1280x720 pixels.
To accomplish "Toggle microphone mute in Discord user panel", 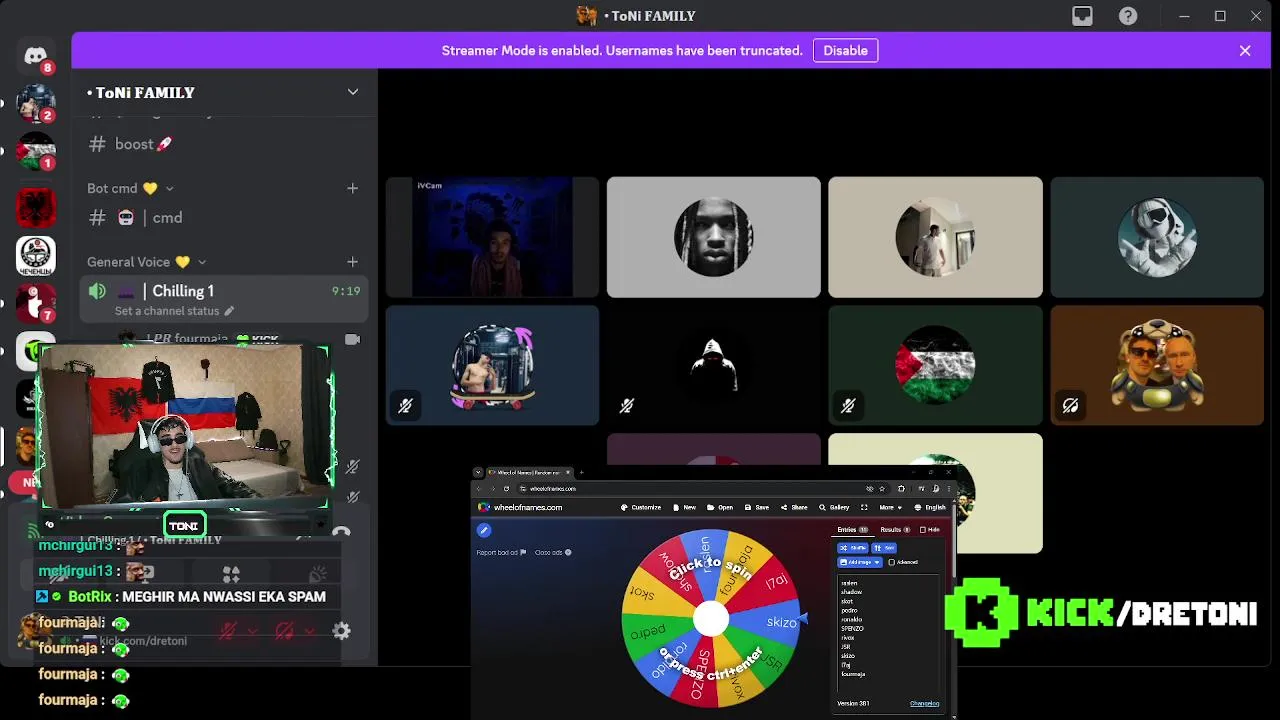I will tap(229, 631).
